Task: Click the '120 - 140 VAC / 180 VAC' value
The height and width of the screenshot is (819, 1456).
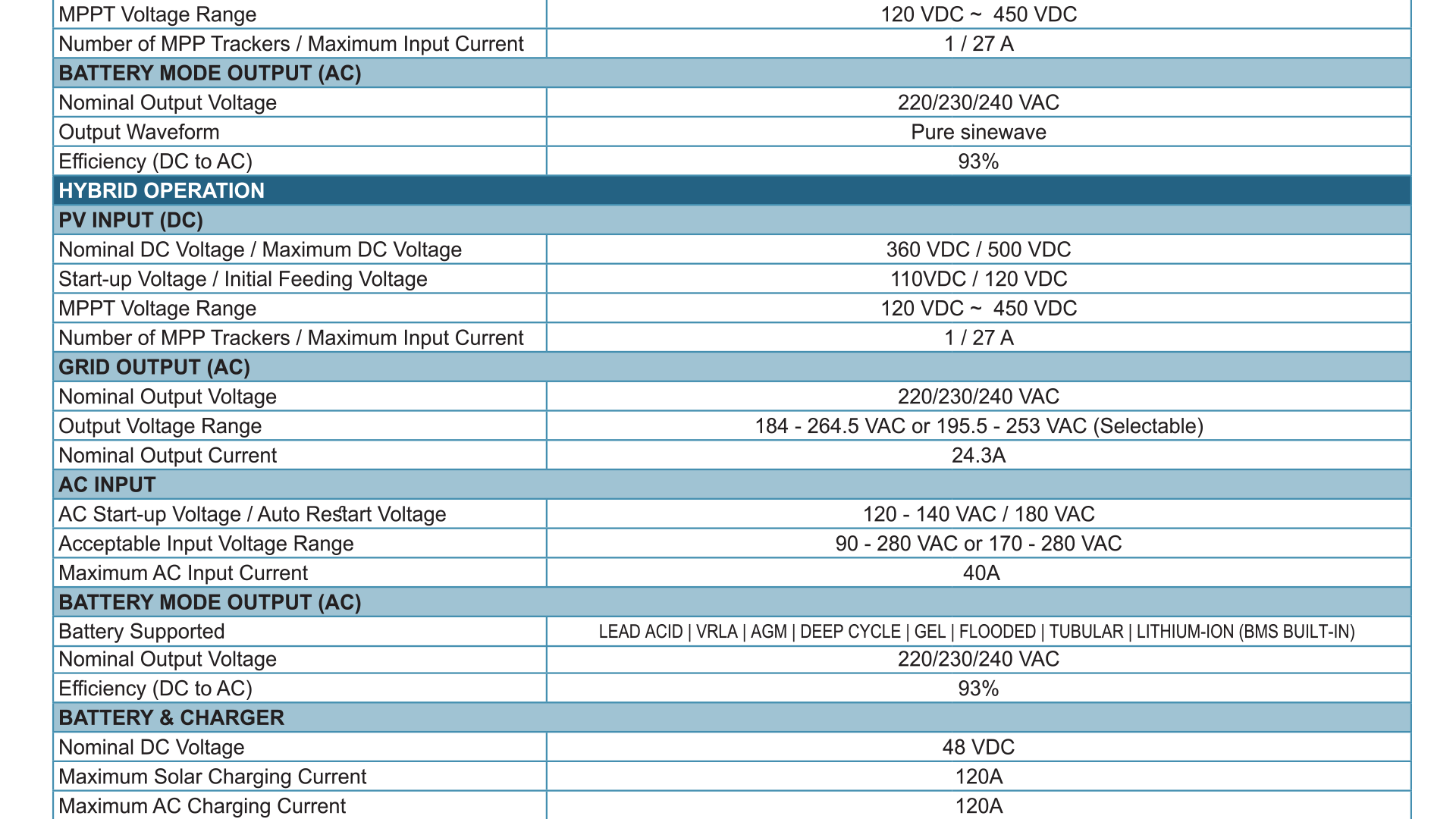Action: (978, 514)
